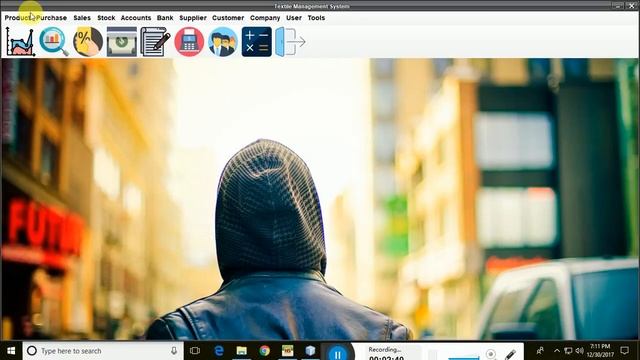The width and height of the screenshot is (640, 360).
Task: Launch Google Chrome from the taskbar
Action: pyautogui.click(x=264, y=351)
